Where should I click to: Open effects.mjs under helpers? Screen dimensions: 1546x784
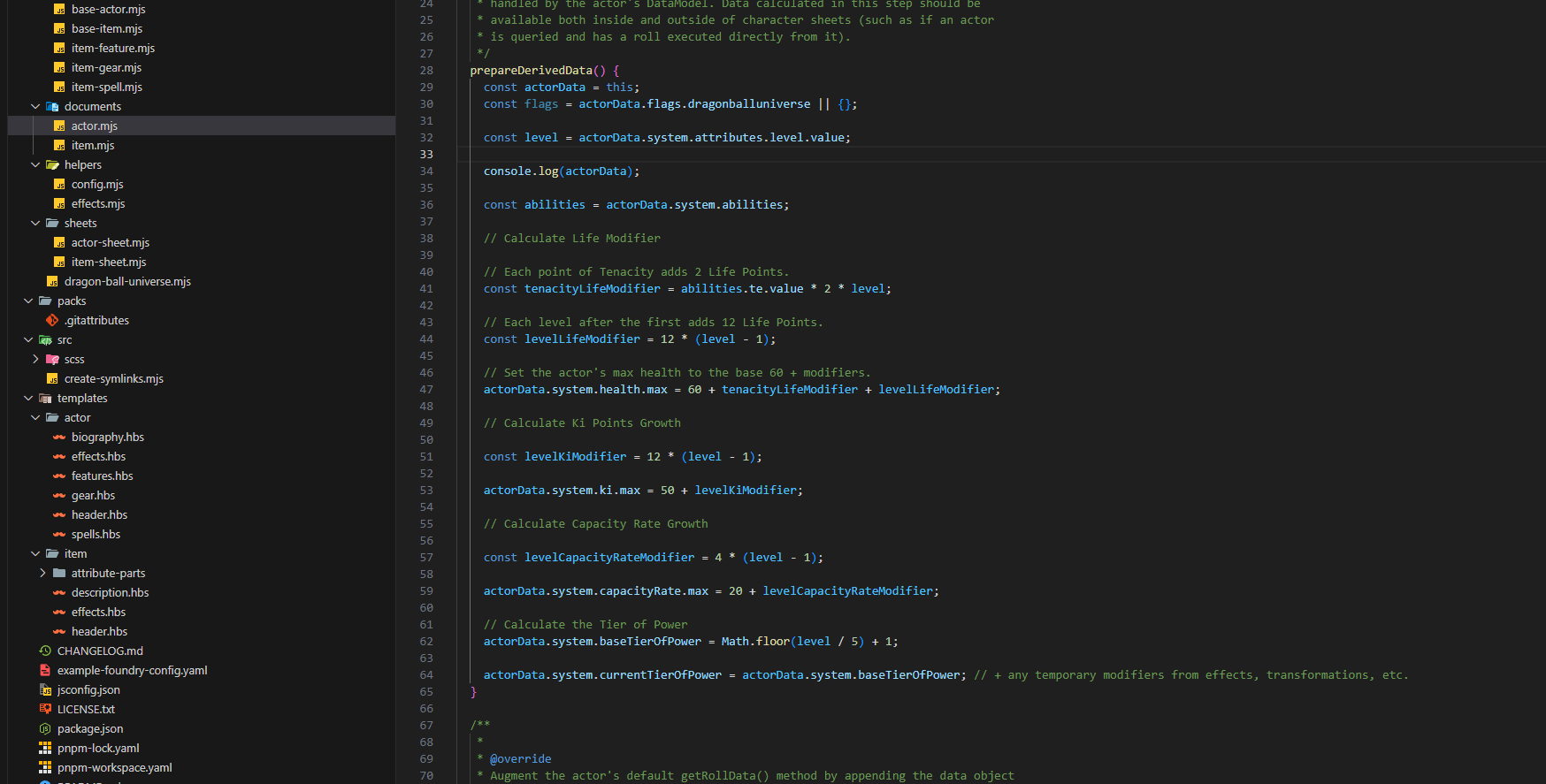click(98, 203)
